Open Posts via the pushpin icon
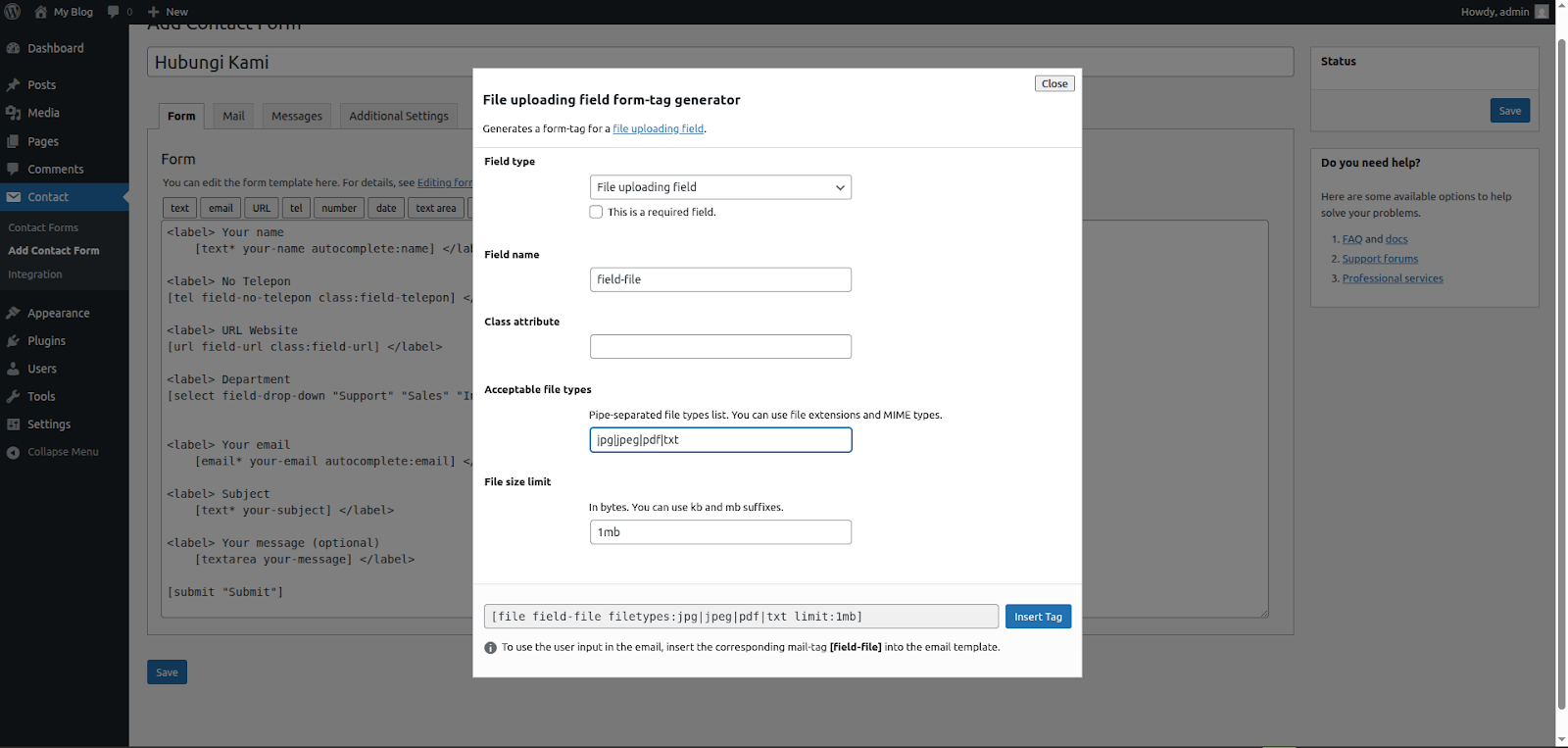Screen dimensions: 1568x748 point(14,85)
